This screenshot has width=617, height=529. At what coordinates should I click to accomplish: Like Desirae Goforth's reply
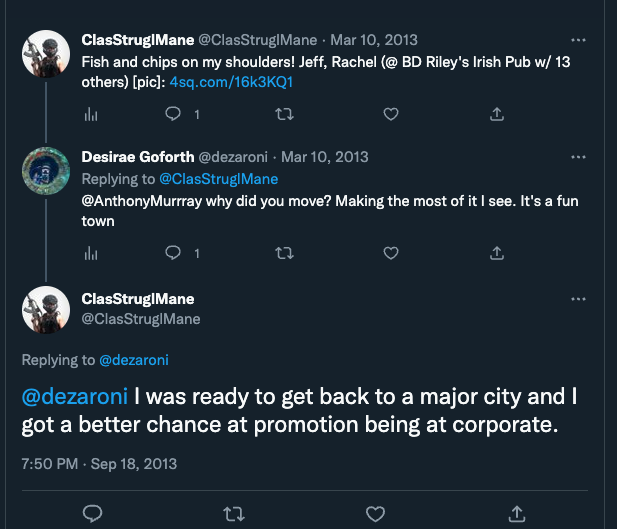pos(391,253)
